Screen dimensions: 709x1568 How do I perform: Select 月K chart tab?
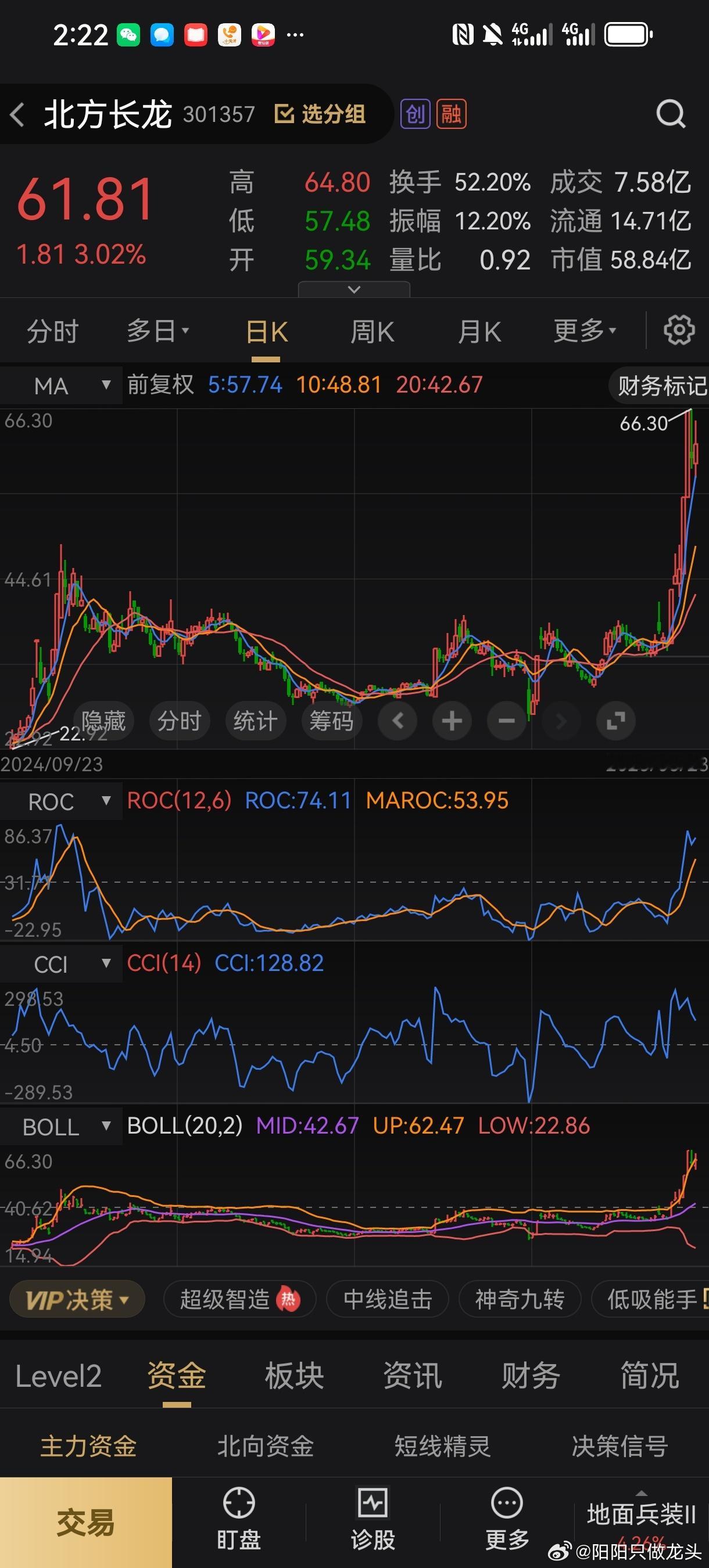click(479, 332)
